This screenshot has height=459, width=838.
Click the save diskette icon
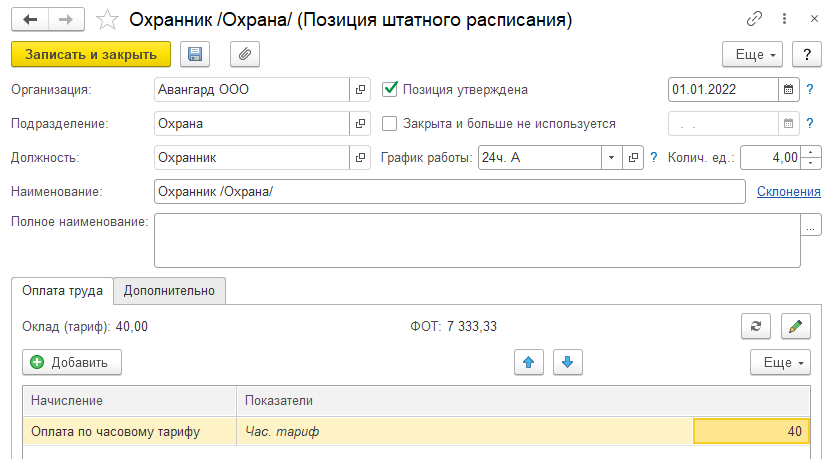(195, 54)
